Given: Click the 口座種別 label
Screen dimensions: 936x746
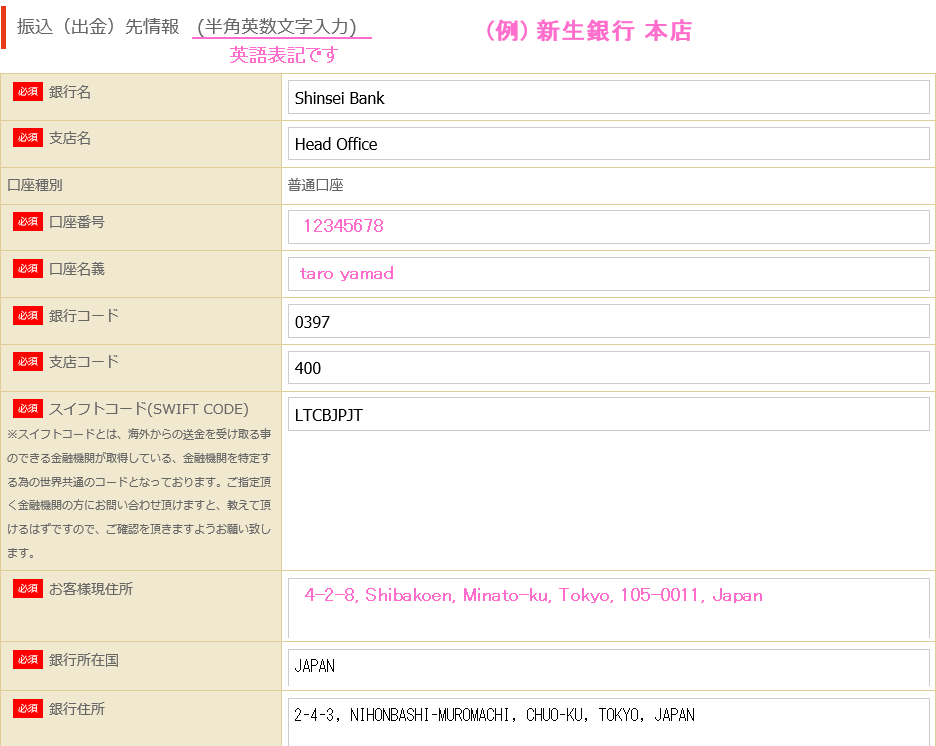Looking at the screenshot, I should 35,185.
